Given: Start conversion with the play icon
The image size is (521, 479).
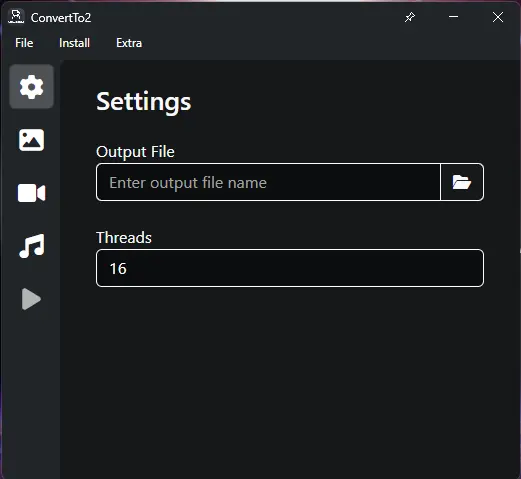Looking at the screenshot, I should coord(31,299).
